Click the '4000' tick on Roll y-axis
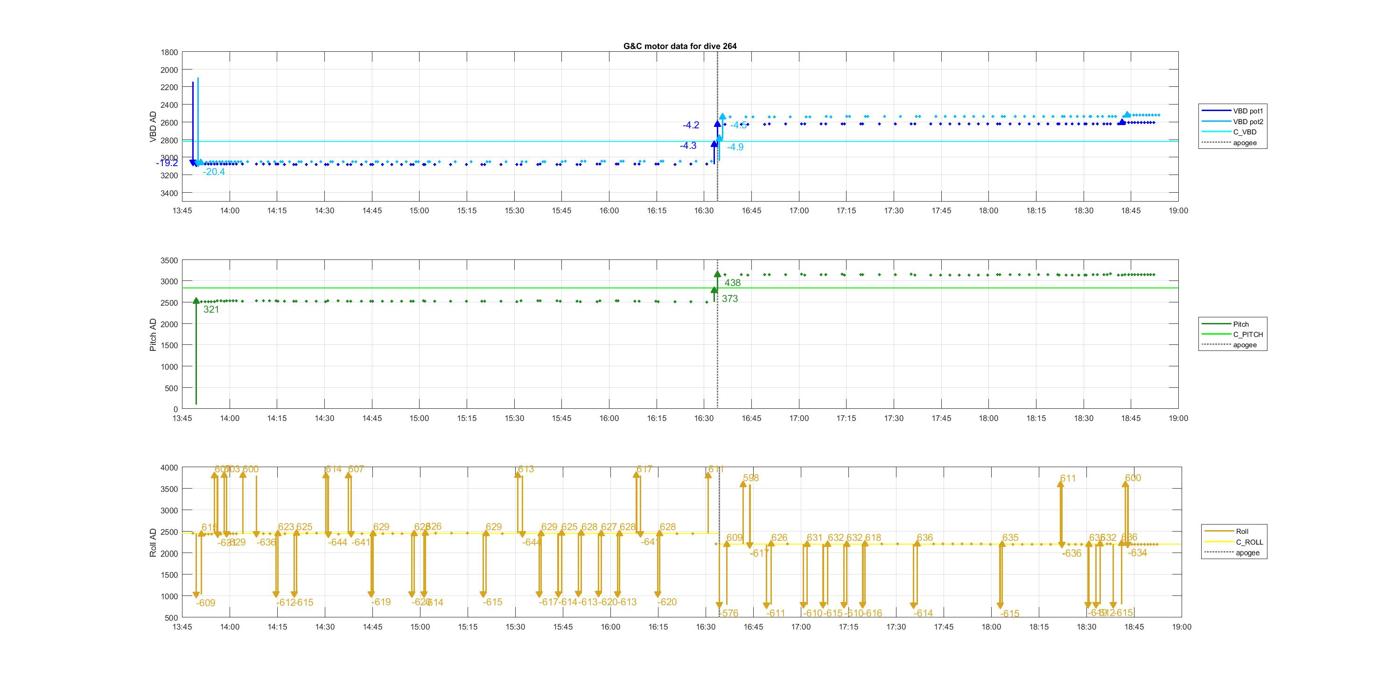 169,468
